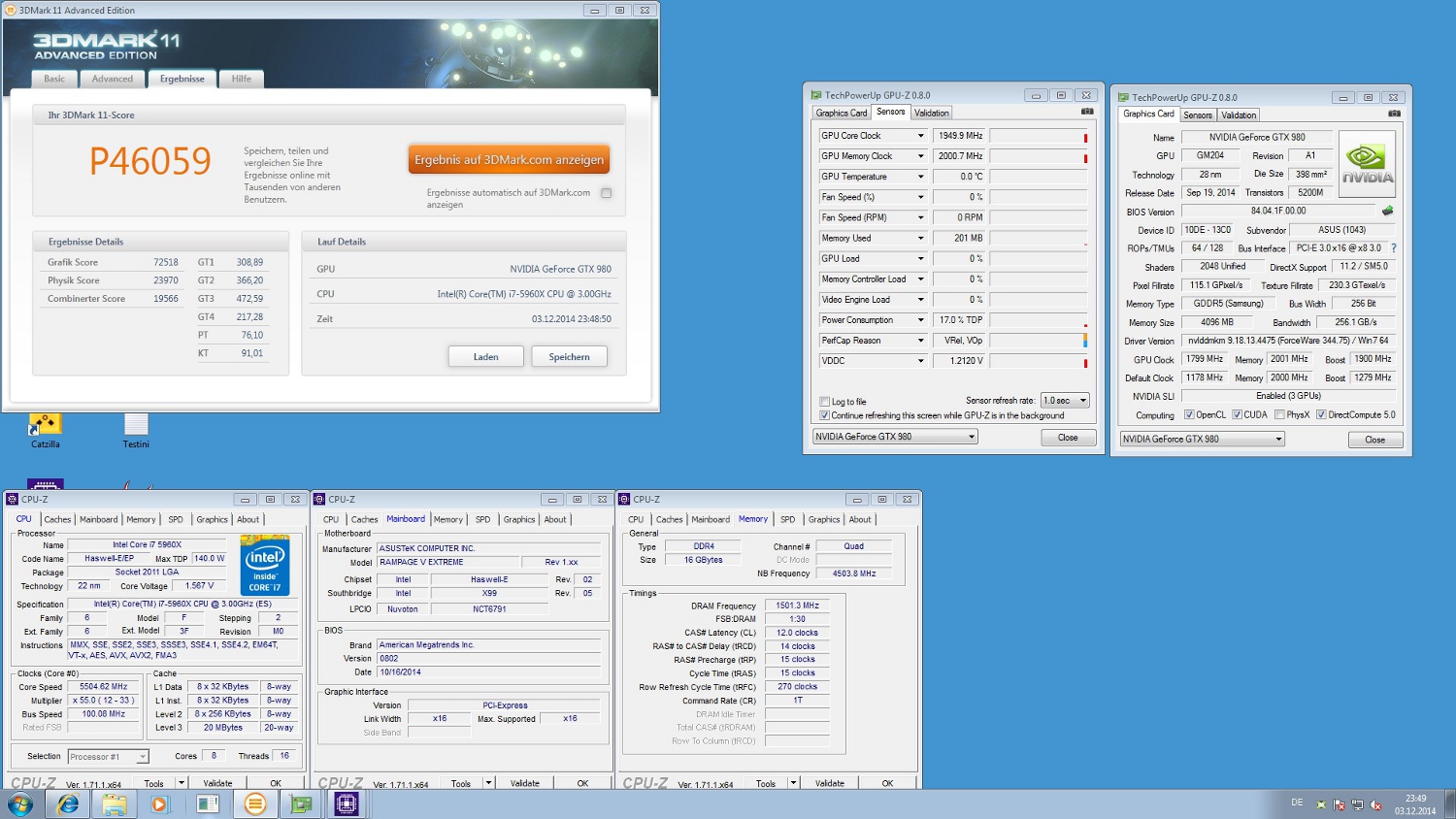Click the Laden button

pyautogui.click(x=486, y=356)
